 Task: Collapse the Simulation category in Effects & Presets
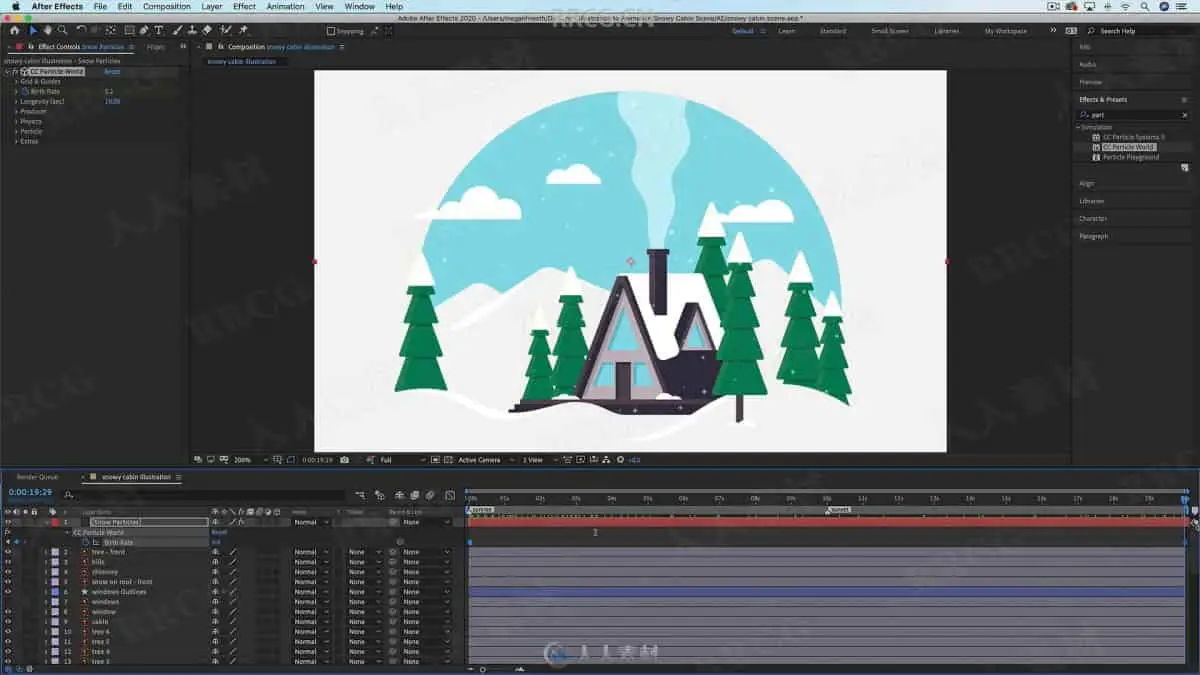pyautogui.click(x=1078, y=127)
